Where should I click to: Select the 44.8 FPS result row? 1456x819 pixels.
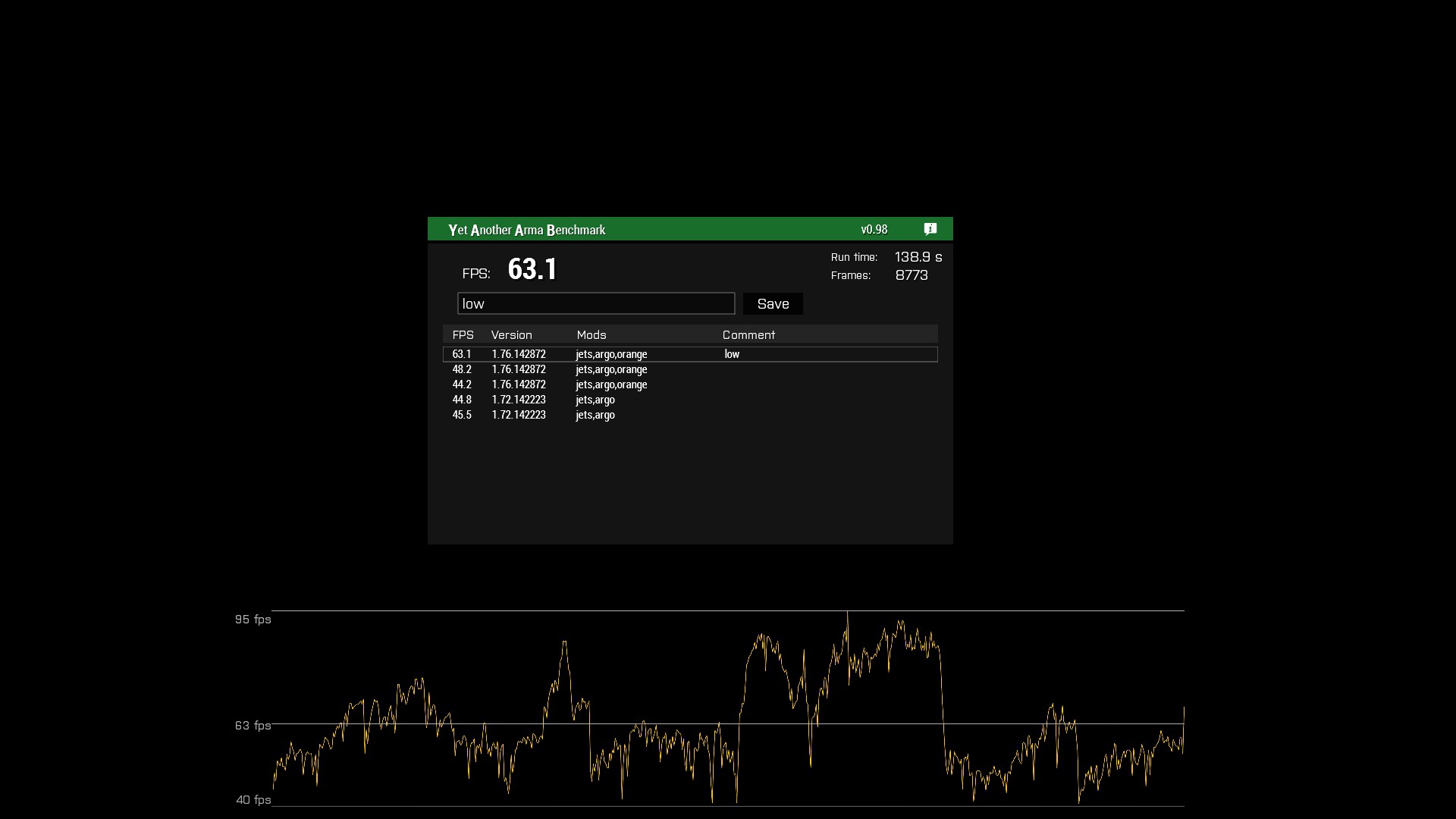(x=689, y=400)
